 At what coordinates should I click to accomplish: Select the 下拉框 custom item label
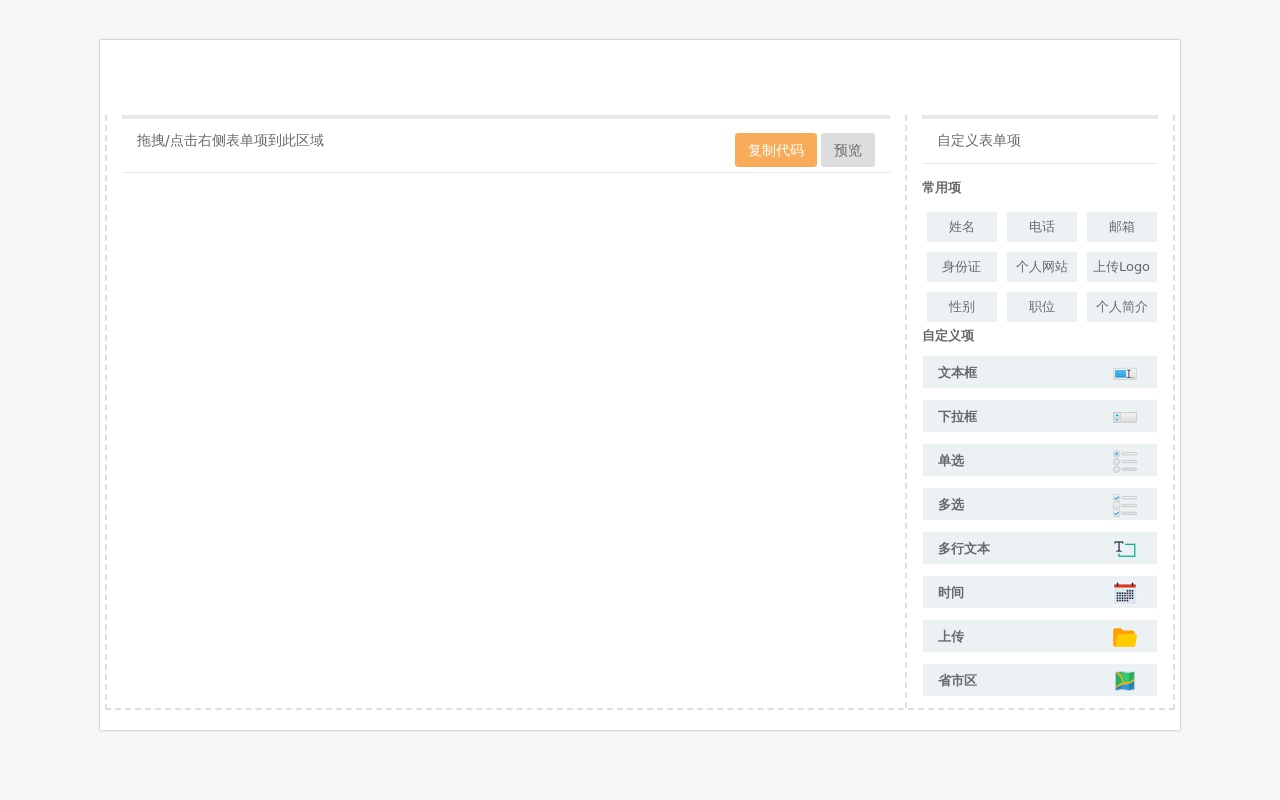click(x=957, y=416)
